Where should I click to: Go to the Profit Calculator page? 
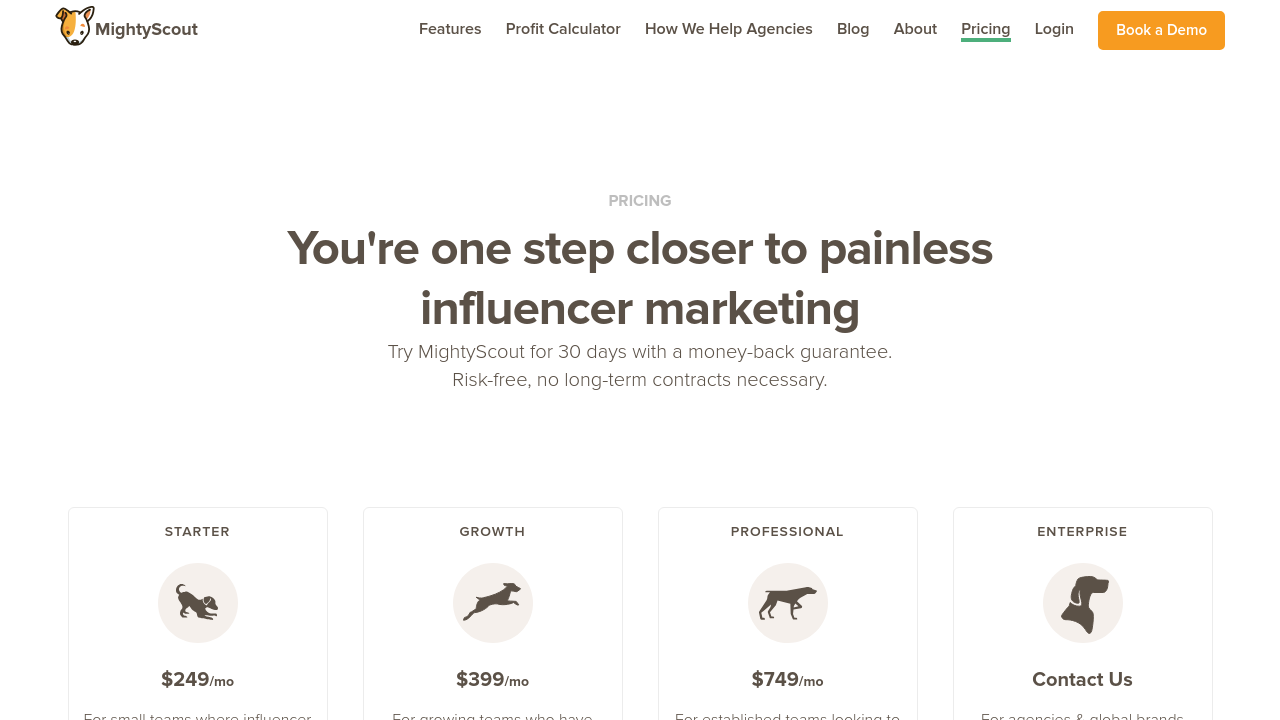point(563,29)
